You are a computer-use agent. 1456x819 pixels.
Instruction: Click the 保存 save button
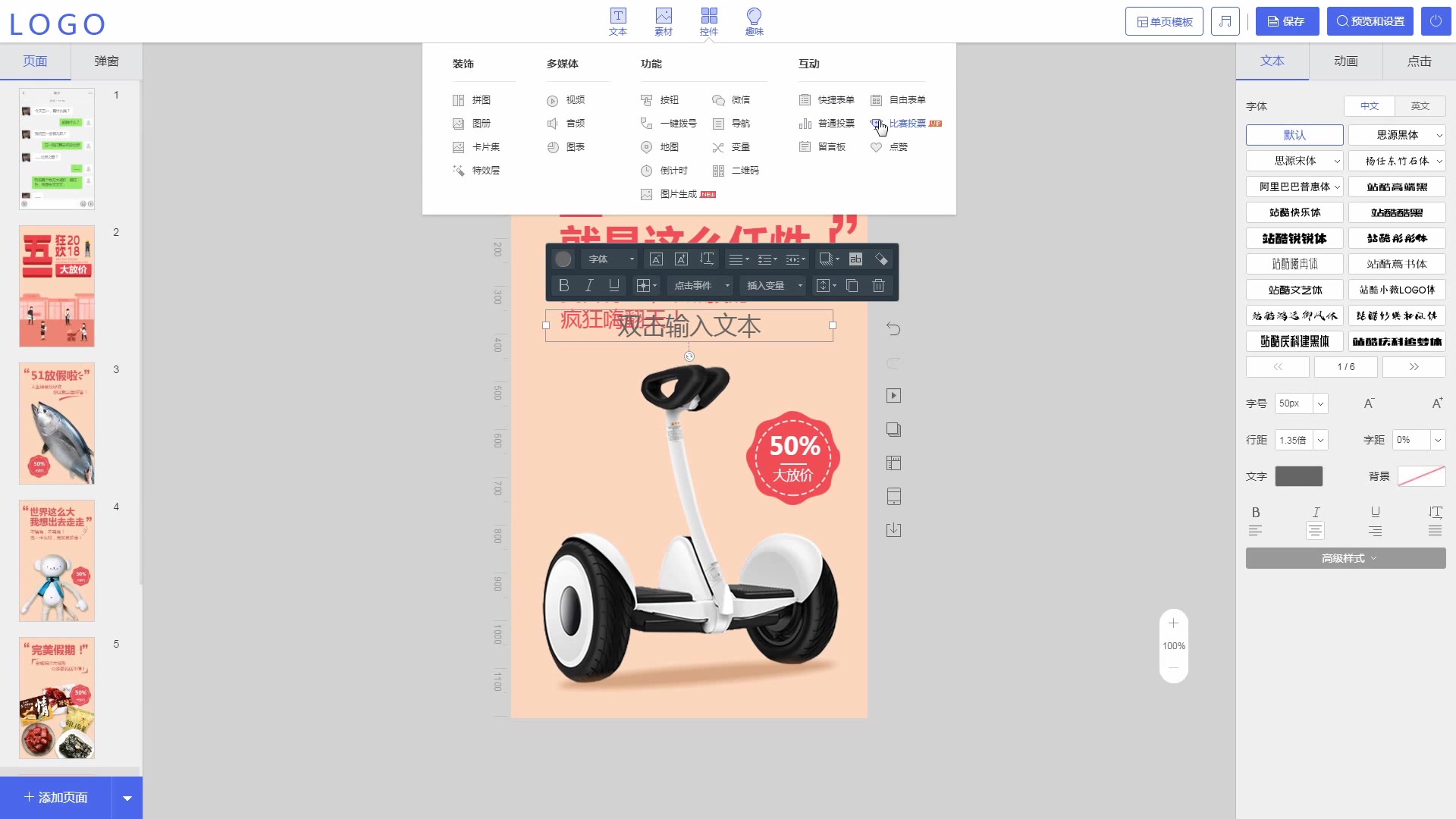[x=1287, y=21]
